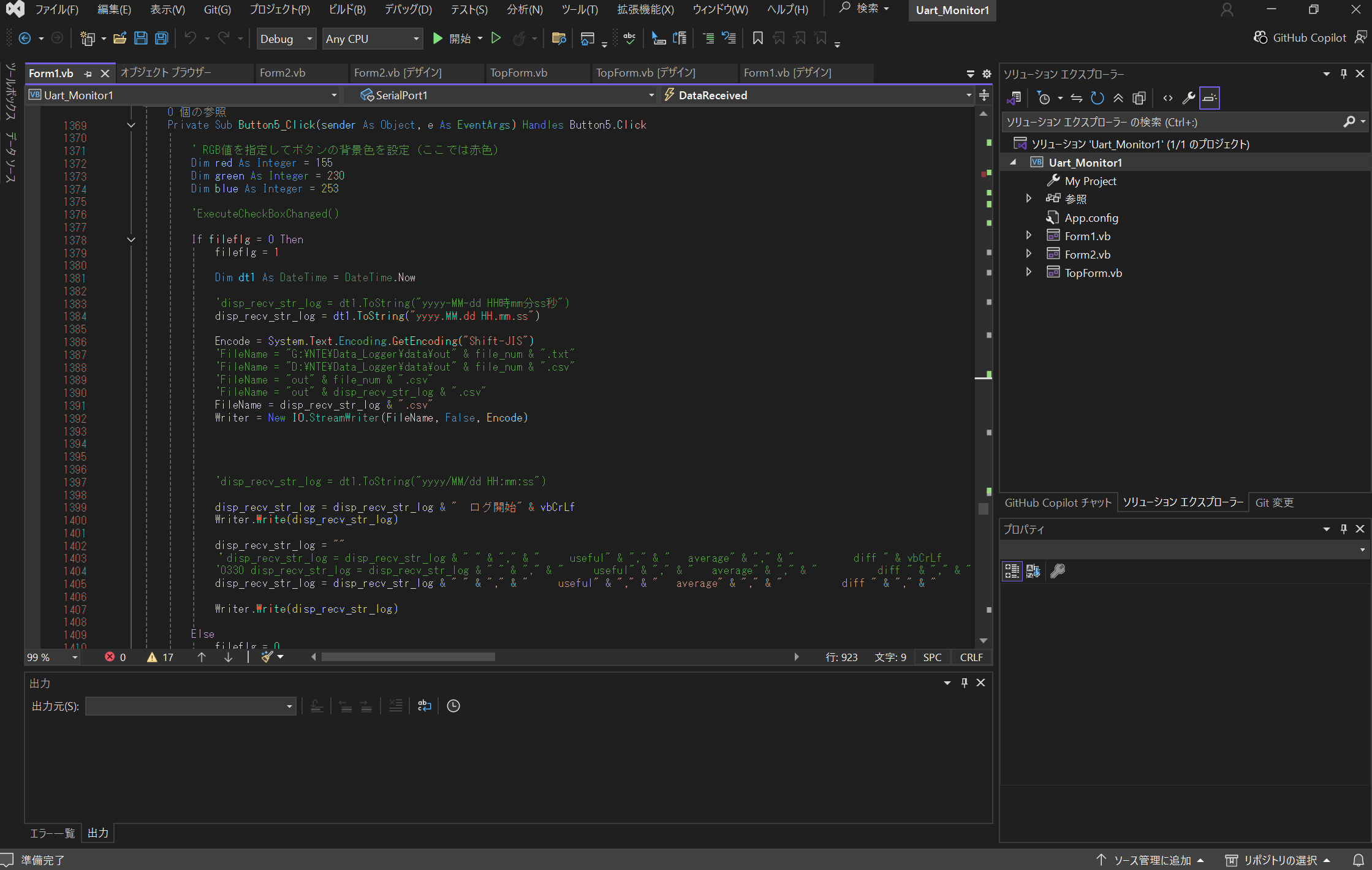Switch to the TopForm.vb editor tab

point(518,73)
